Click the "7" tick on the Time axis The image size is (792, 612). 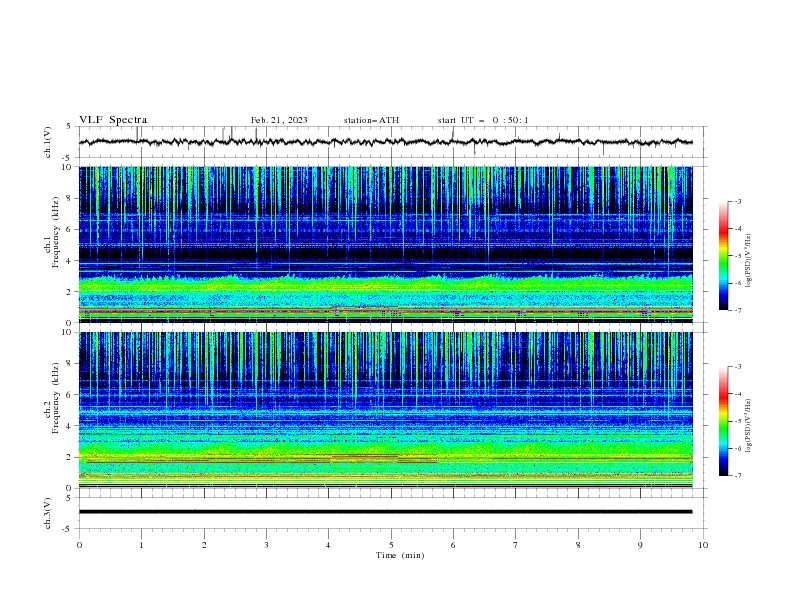pyautogui.click(x=516, y=545)
